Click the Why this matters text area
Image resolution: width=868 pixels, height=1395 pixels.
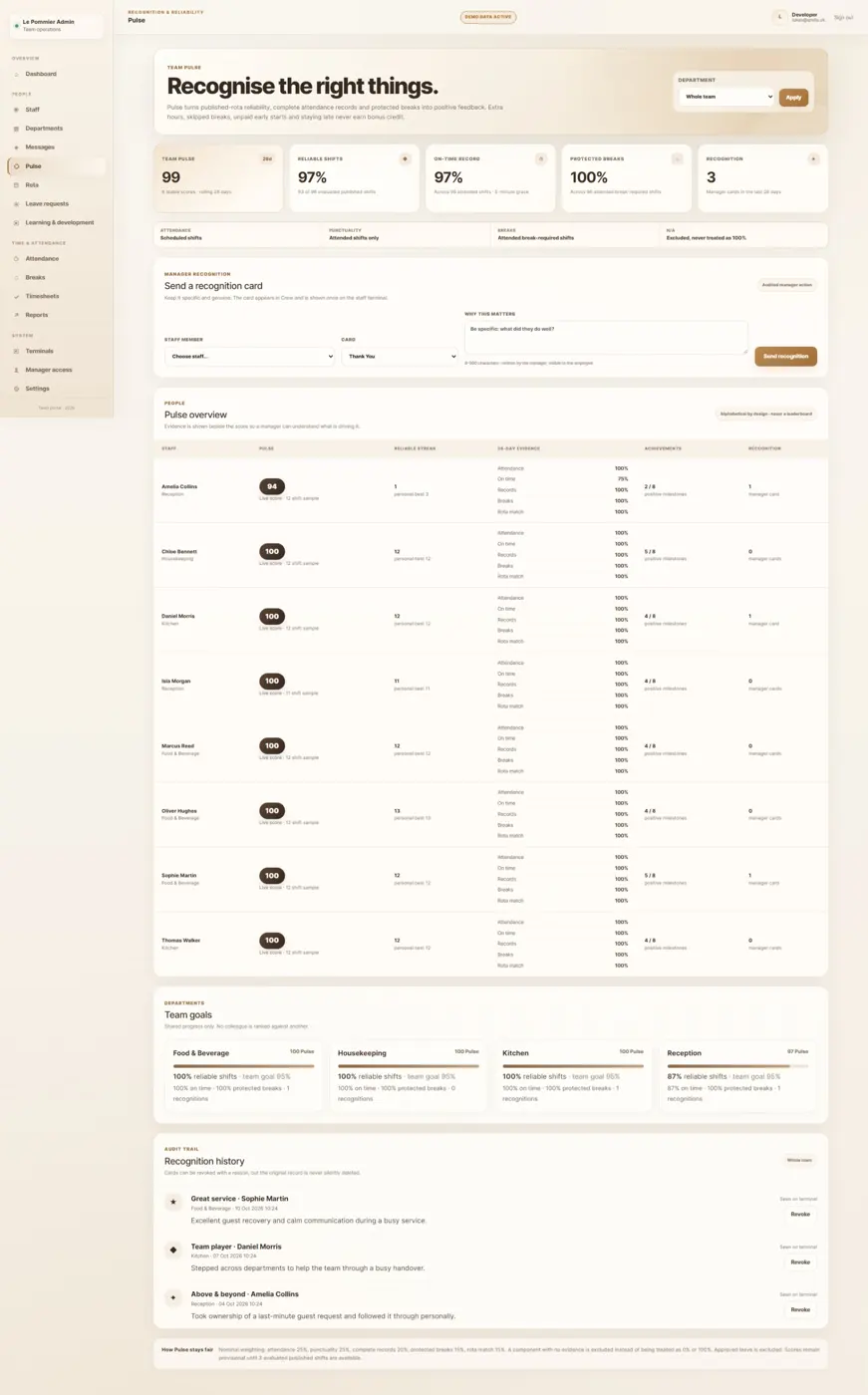click(606, 337)
